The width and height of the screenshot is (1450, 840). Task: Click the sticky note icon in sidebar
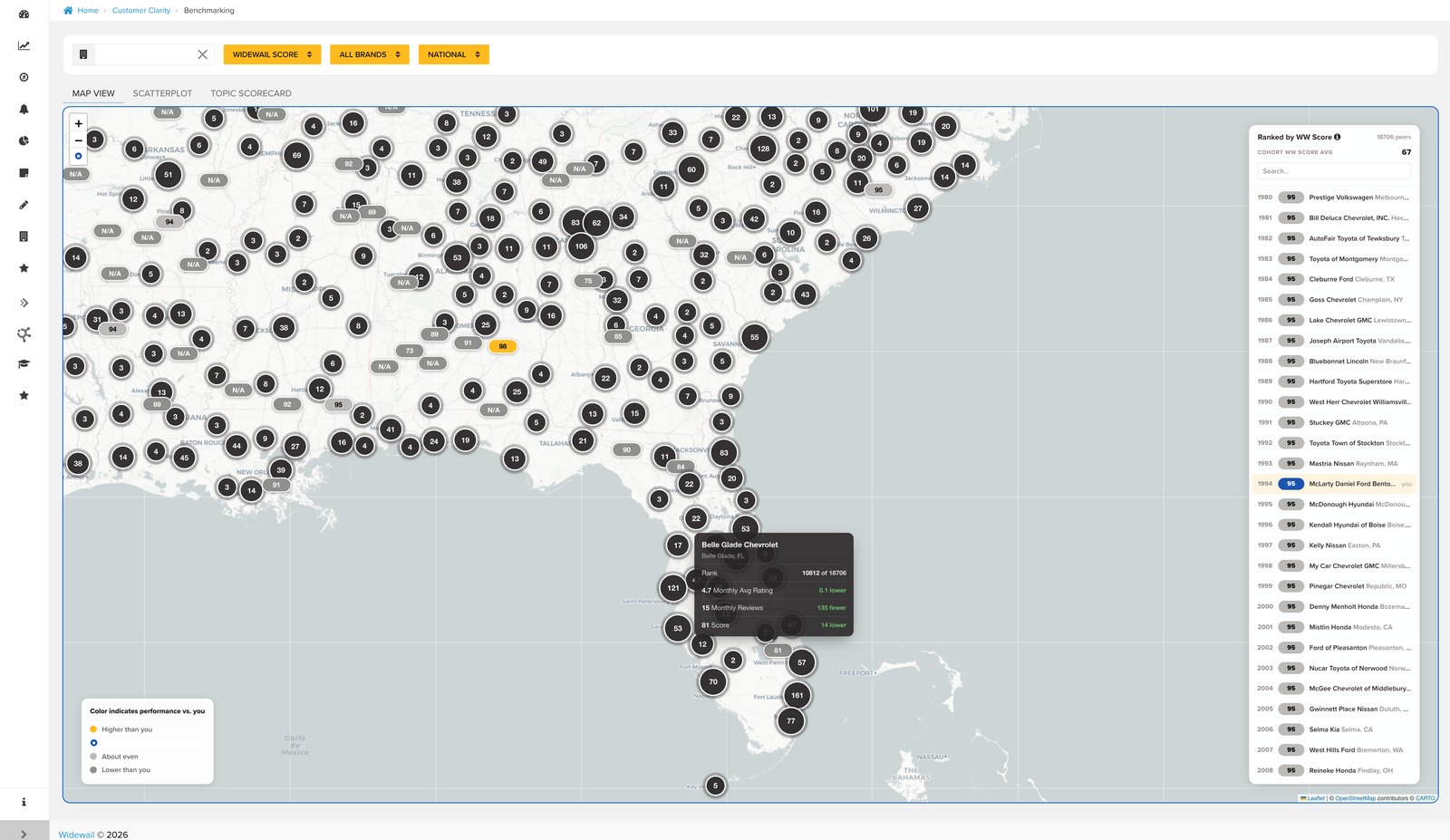[24, 172]
